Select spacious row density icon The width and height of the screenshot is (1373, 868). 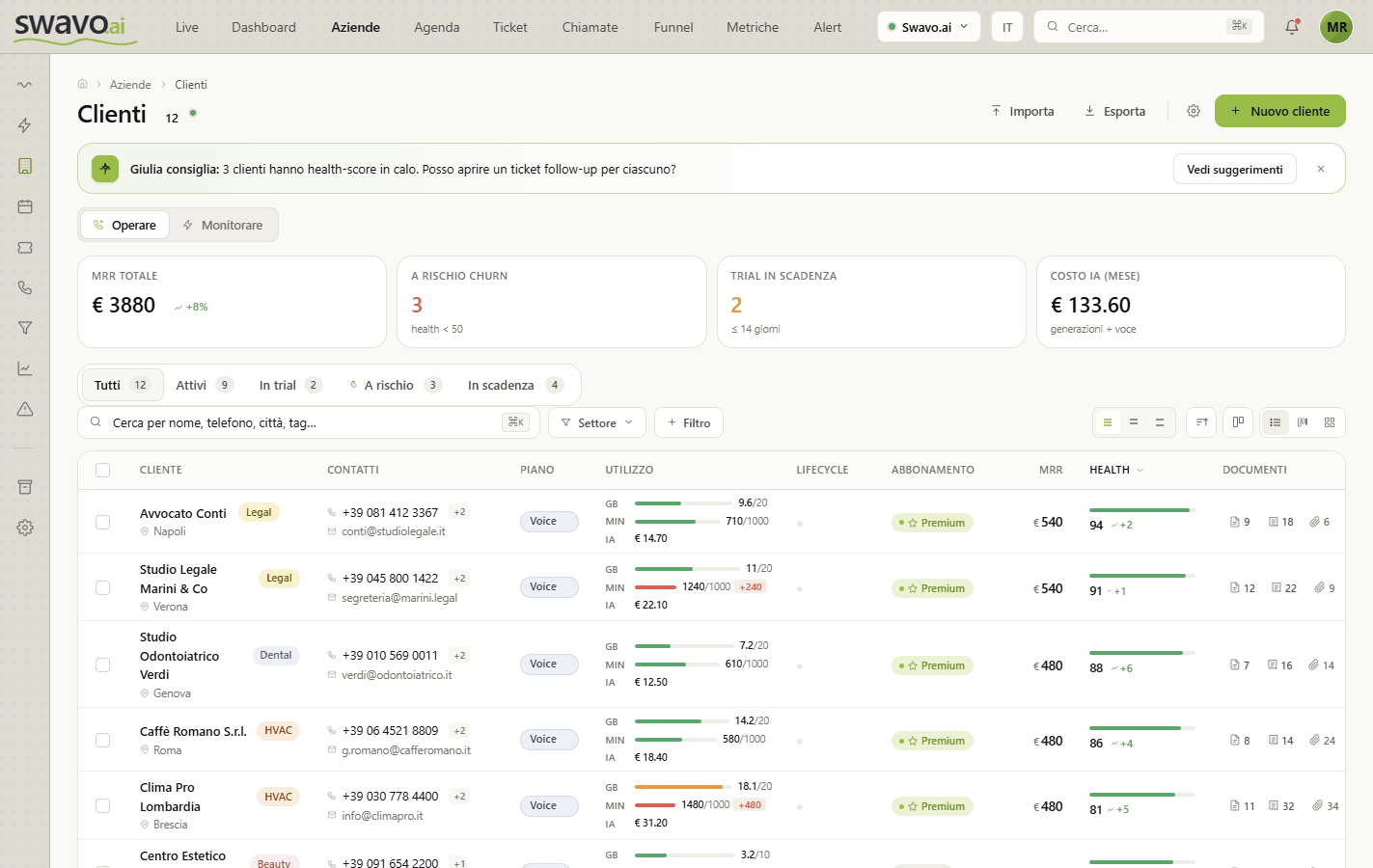click(x=1160, y=422)
